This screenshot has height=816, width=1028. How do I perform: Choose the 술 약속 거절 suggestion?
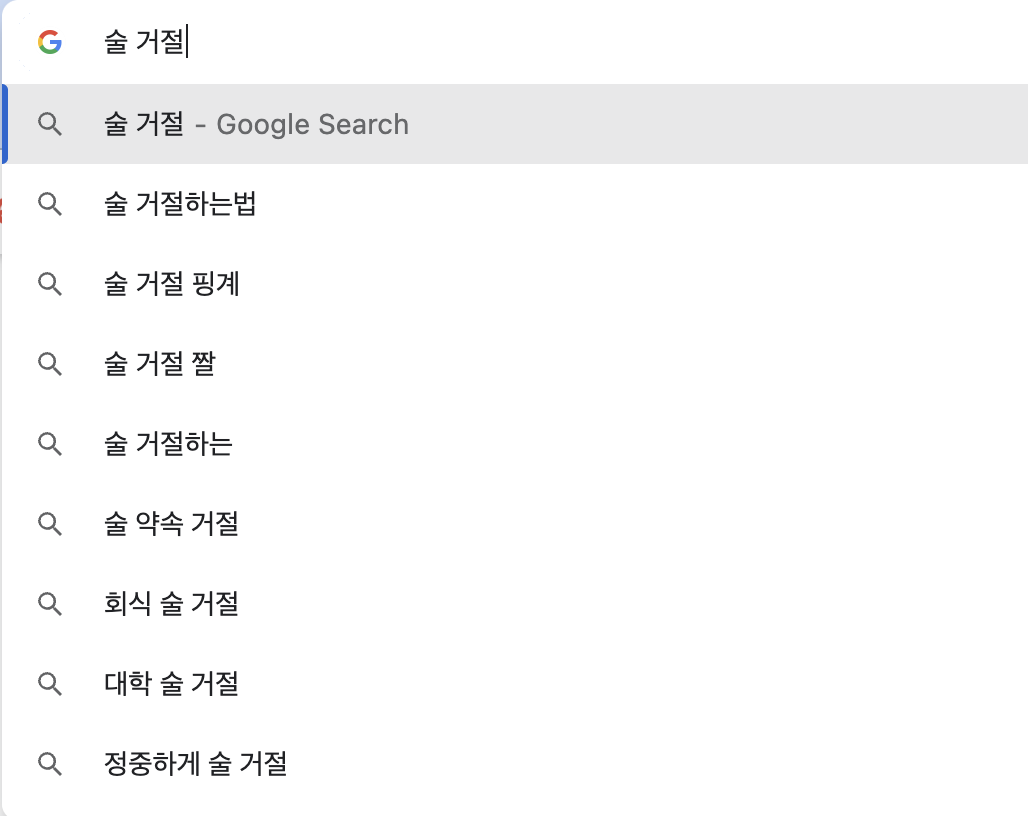pyautogui.click(x=170, y=524)
